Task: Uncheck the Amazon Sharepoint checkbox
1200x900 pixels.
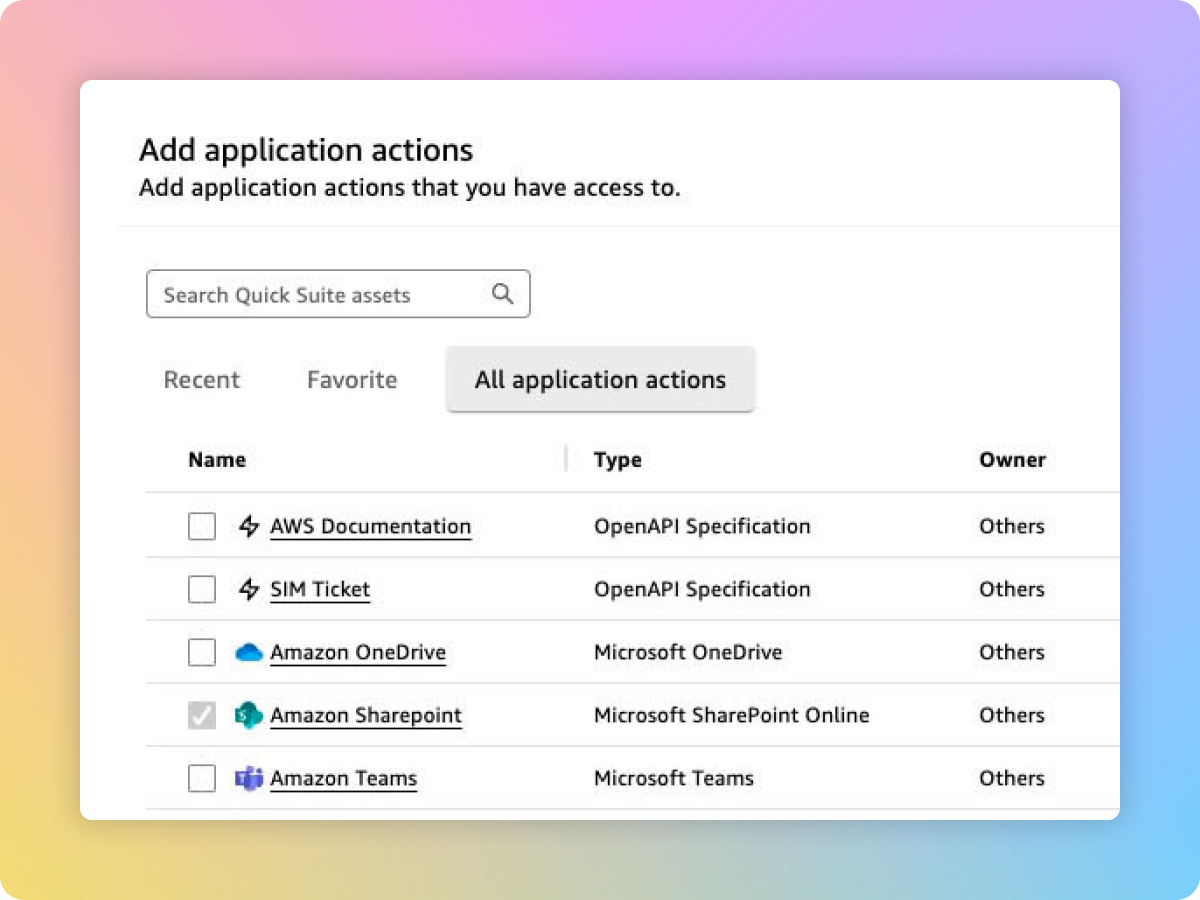Action: [x=202, y=715]
